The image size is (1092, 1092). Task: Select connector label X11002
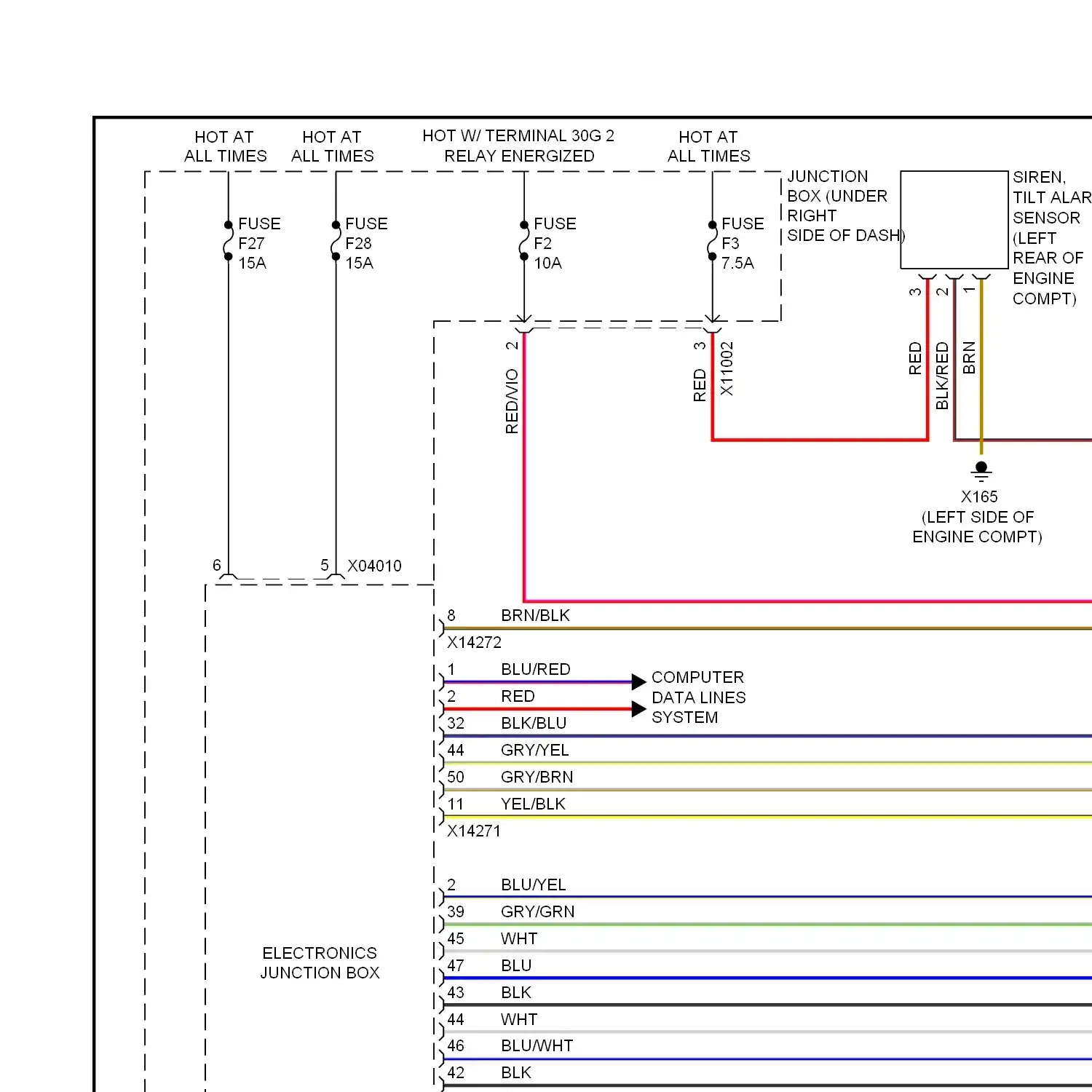click(x=727, y=369)
